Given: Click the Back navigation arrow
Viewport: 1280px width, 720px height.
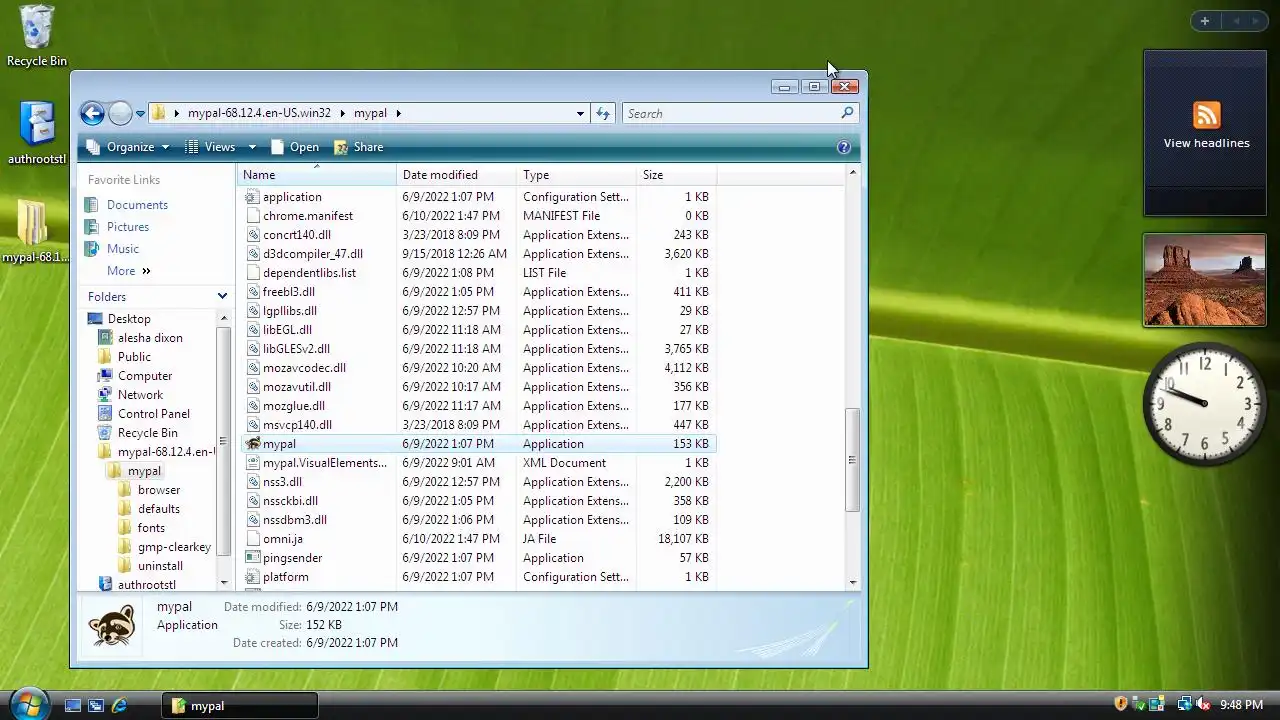Looking at the screenshot, I should click(92, 113).
